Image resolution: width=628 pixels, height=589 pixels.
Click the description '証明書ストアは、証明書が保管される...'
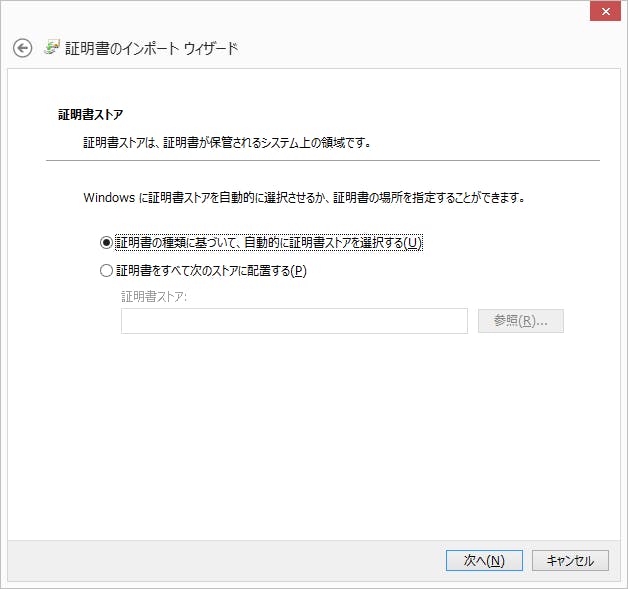227,143
